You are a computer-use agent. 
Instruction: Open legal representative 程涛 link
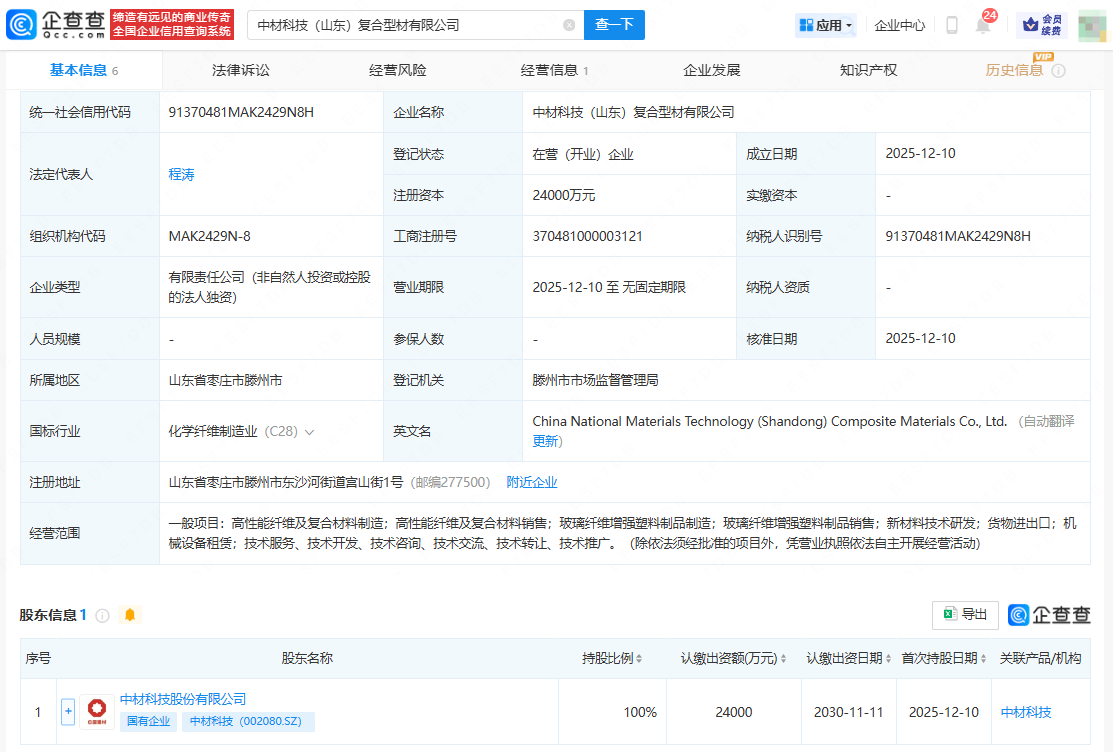point(181,174)
